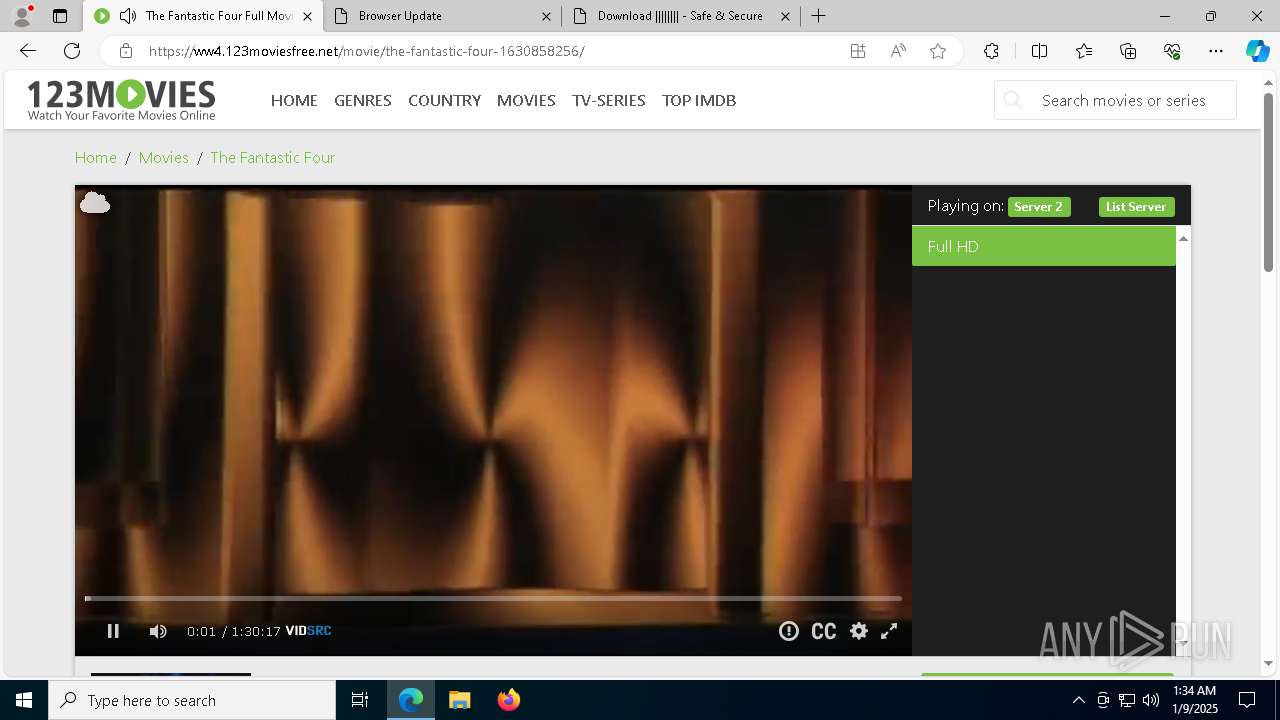Viewport: 1280px width, 720px height.
Task: Toggle Split screen view
Action: coord(1039,51)
